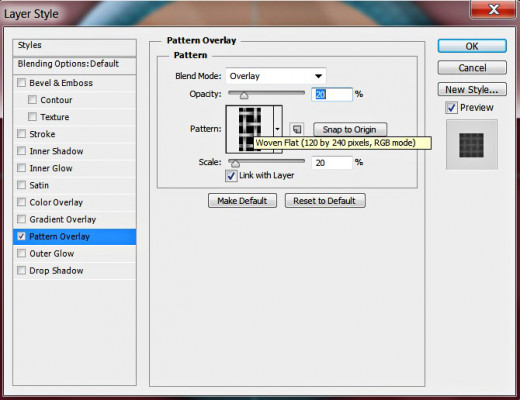Toggle the Preview checkbox

tap(451, 108)
